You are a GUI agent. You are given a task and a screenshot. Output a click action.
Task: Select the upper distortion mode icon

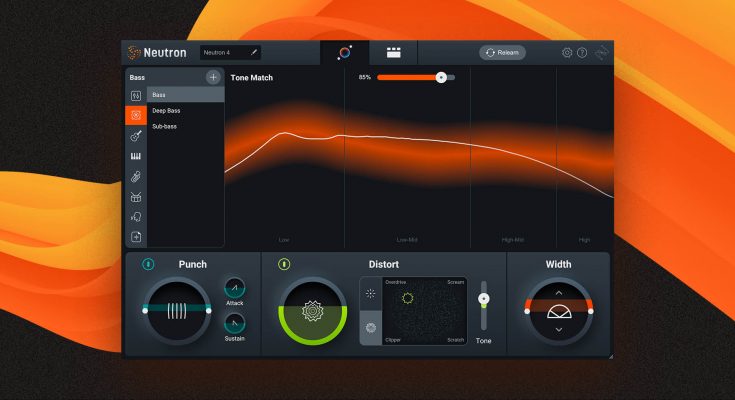tap(371, 293)
